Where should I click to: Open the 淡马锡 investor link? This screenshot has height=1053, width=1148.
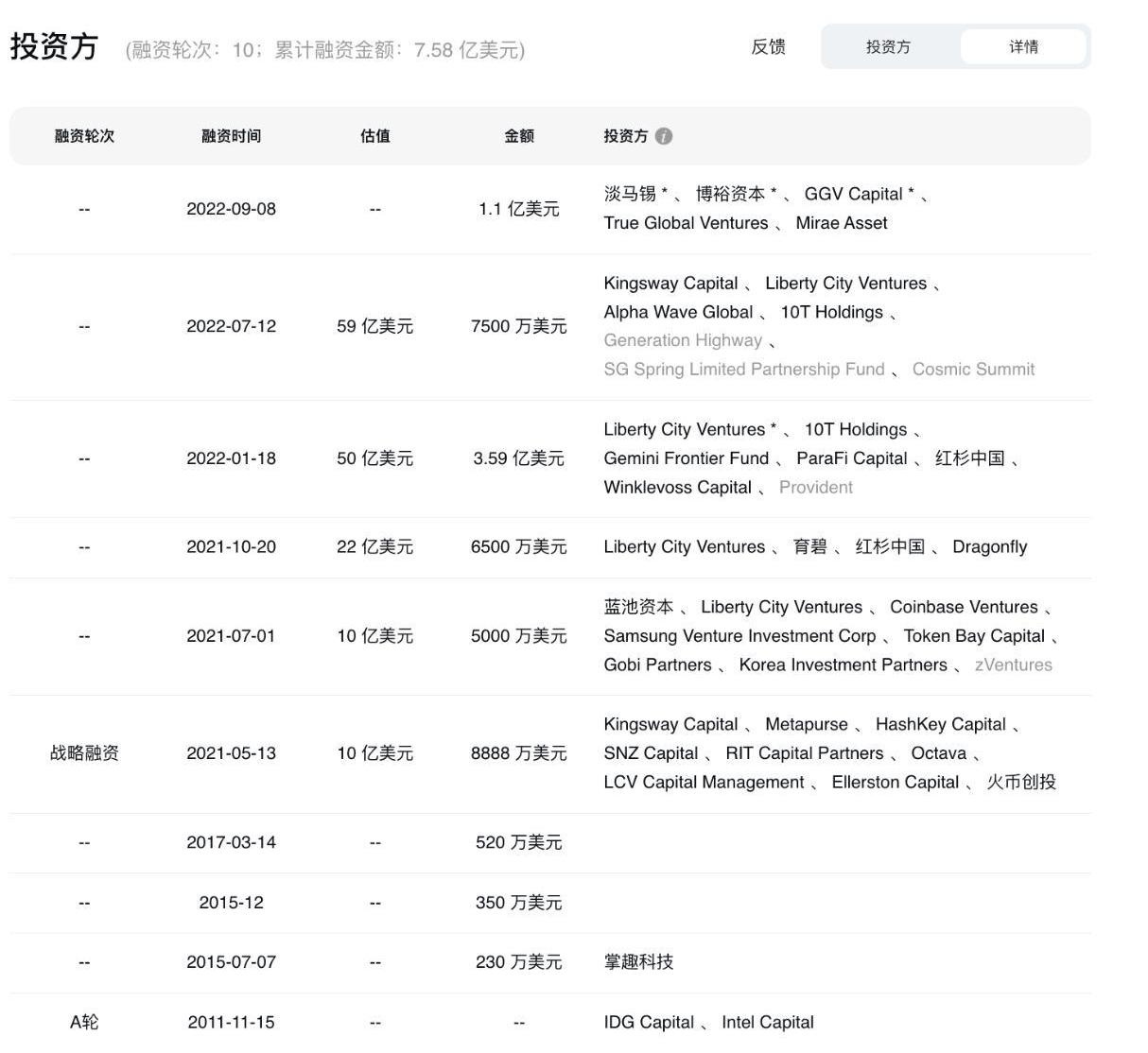pyautogui.click(x=630, y=194)
